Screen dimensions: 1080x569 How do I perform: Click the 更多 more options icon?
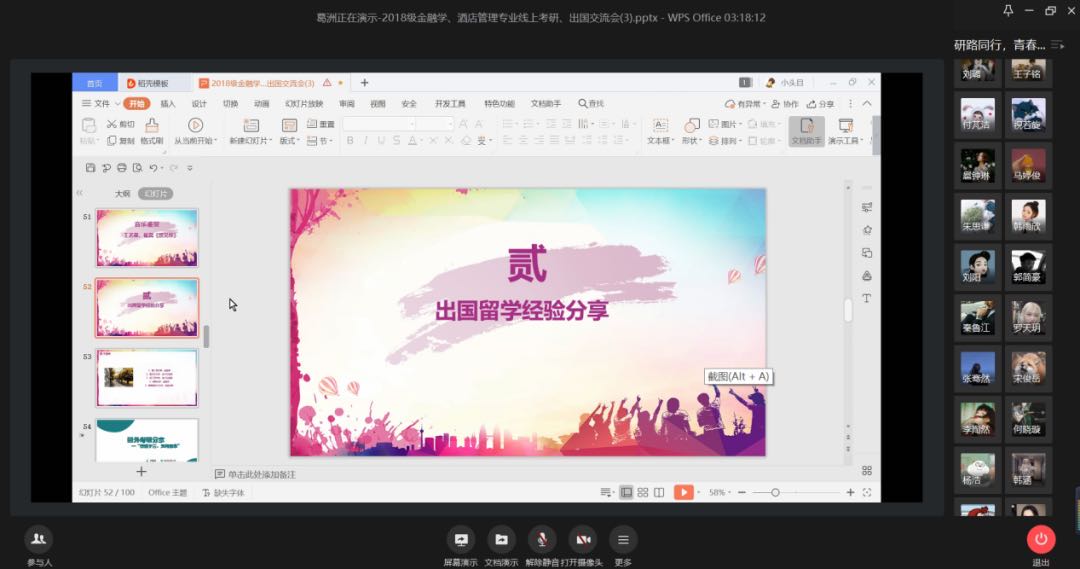[623, 539]
